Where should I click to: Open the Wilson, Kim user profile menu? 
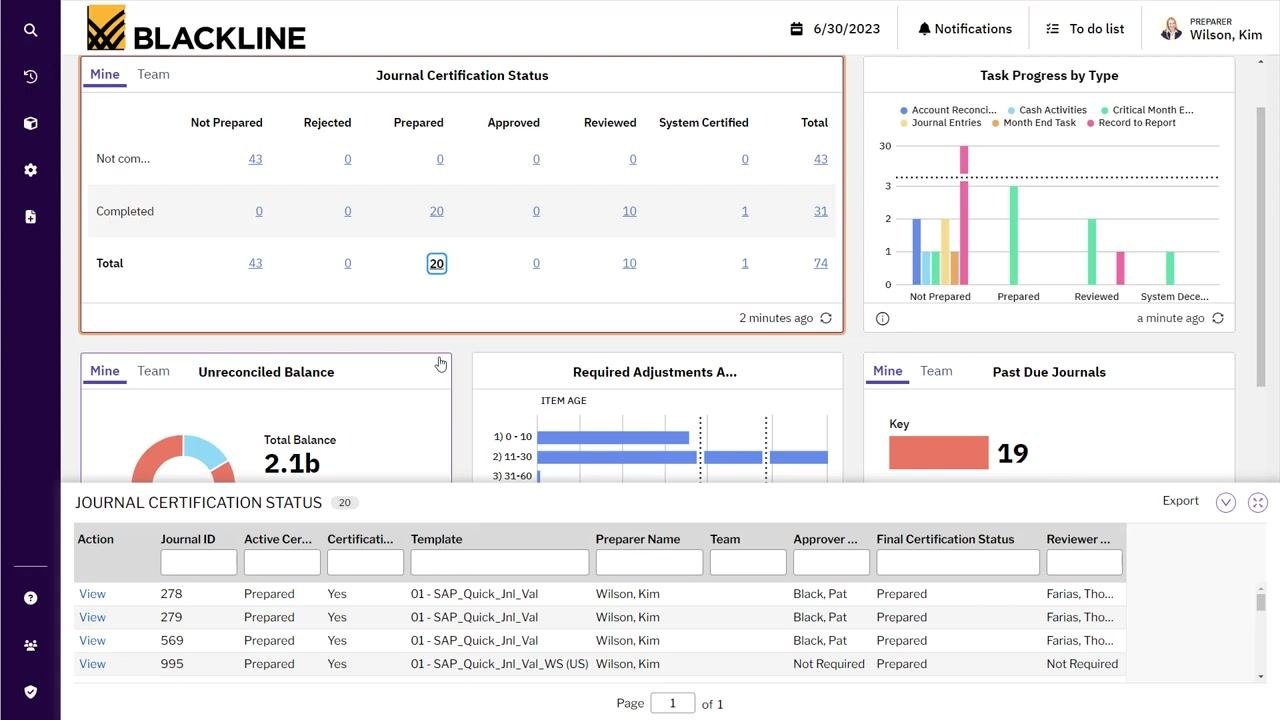1211,29
